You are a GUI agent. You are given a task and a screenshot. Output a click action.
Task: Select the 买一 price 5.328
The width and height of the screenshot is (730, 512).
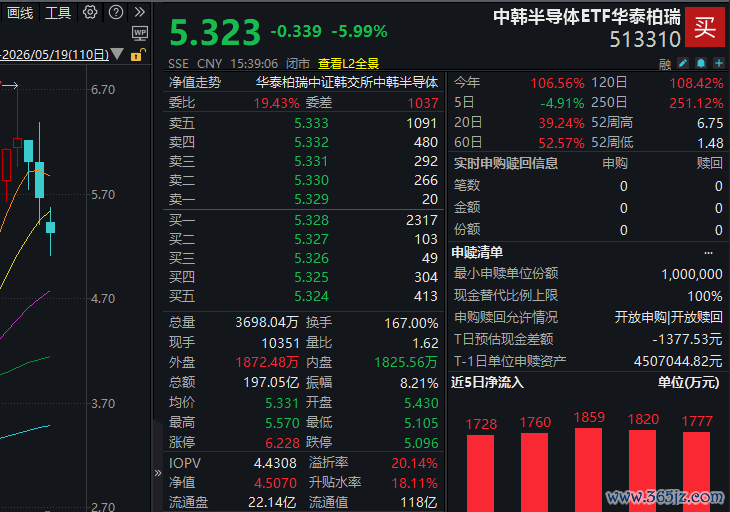point(311,220)
